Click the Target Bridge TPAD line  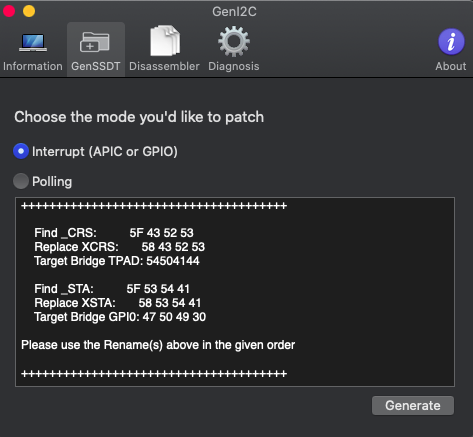tap(117, 261)
